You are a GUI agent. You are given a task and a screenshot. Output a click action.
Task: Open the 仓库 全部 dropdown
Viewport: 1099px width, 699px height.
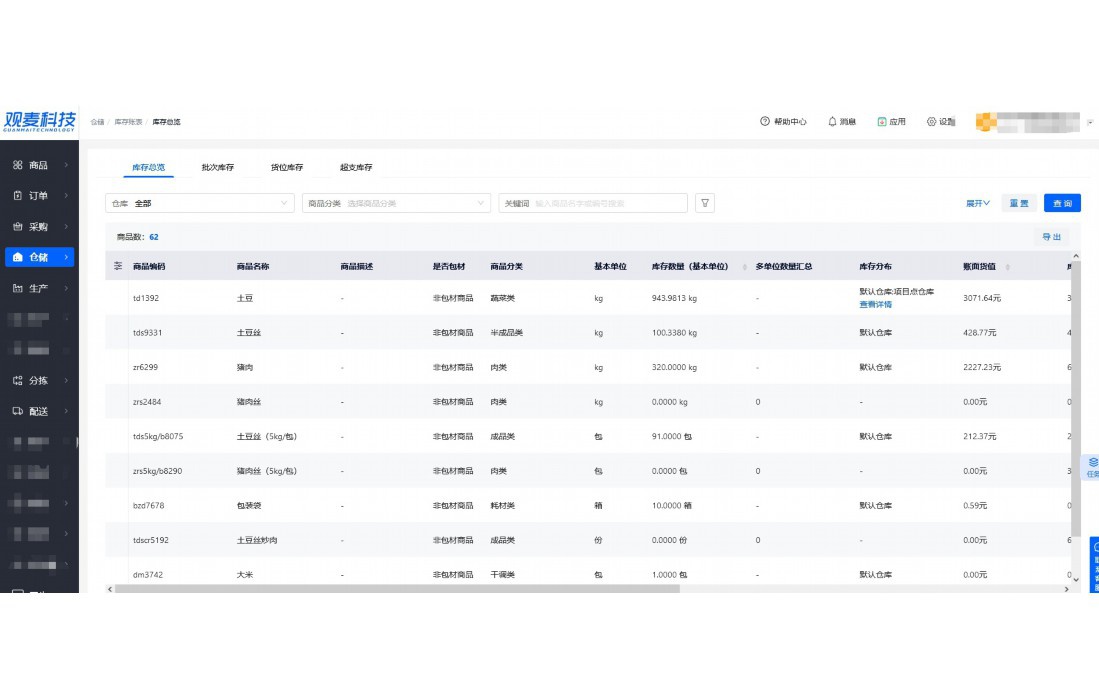pyautogui.click(x=200, y=203)
